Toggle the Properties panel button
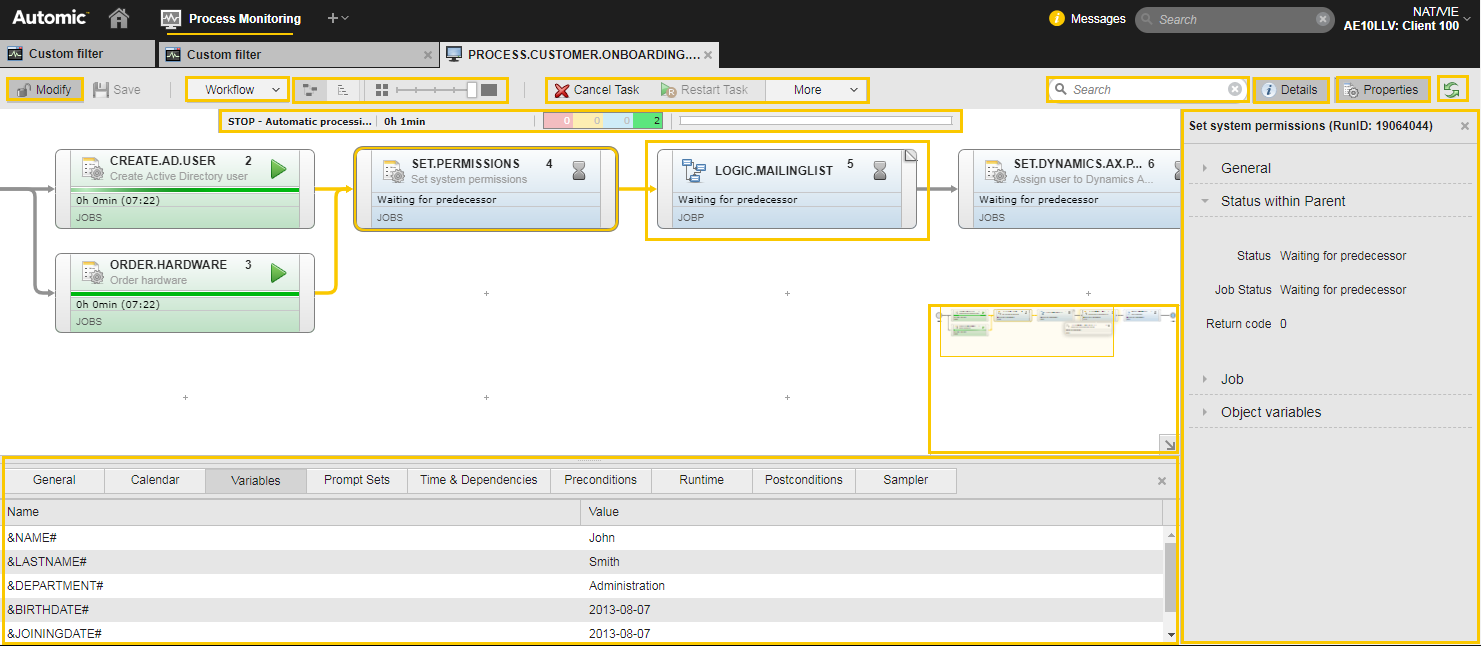 coord(1381,90)
